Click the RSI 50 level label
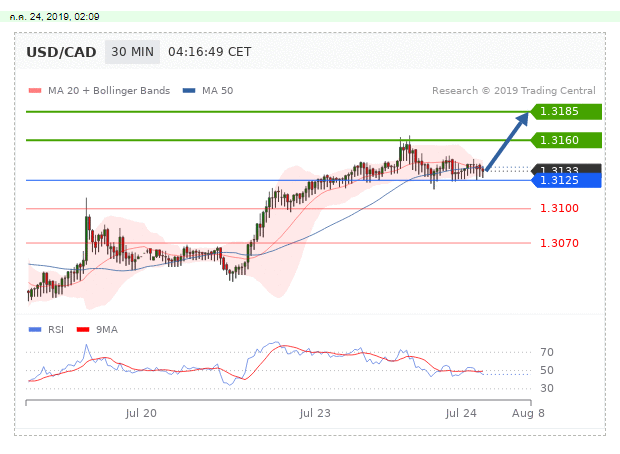The width and height of the screenshot is (620, 454). 547,371
